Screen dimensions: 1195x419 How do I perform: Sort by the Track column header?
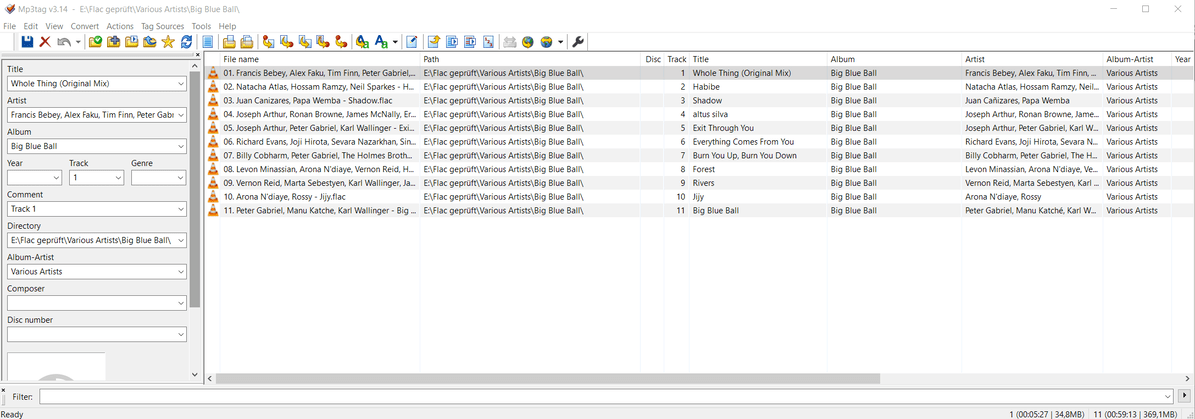677,59
